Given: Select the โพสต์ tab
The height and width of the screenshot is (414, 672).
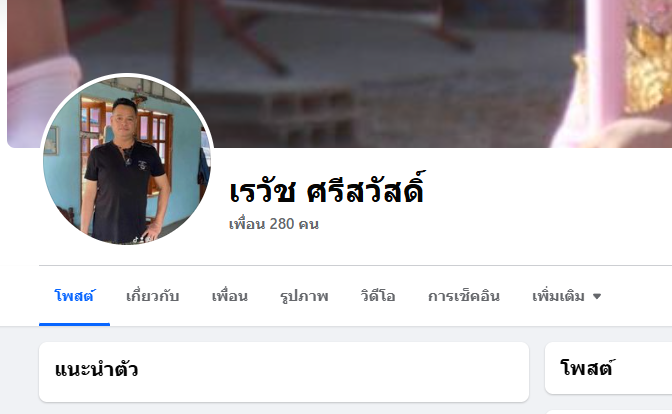Looking at the screenshot, I should (x=75, y=296).
